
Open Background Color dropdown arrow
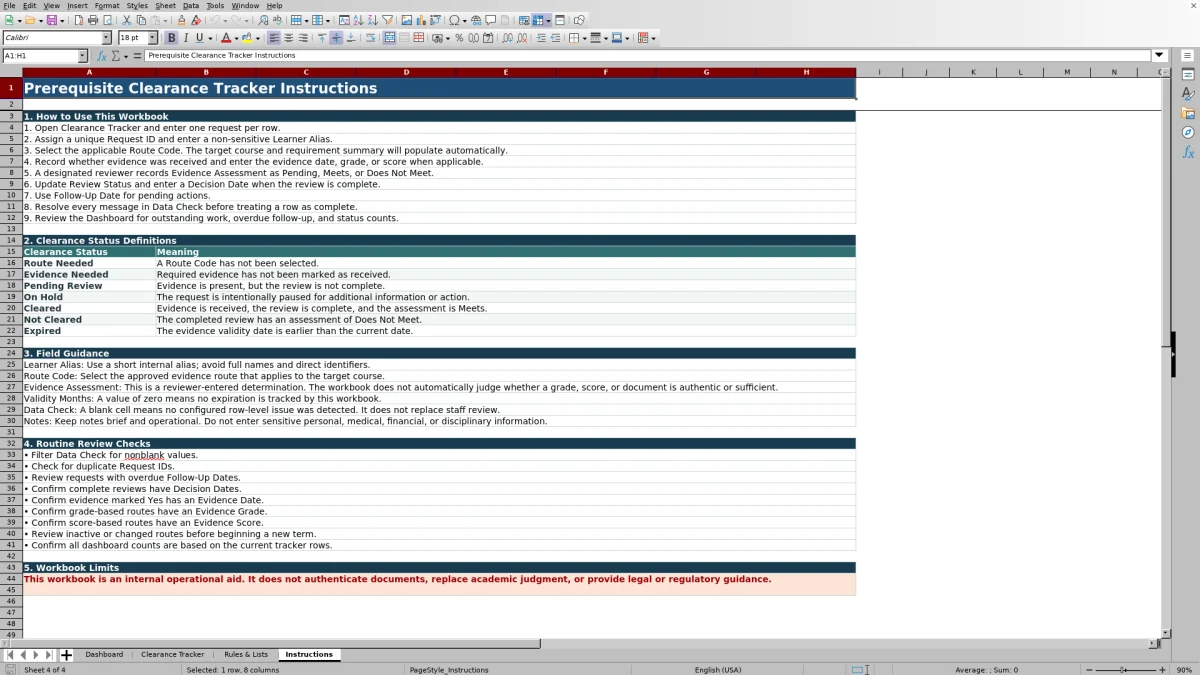click(258, 38)
